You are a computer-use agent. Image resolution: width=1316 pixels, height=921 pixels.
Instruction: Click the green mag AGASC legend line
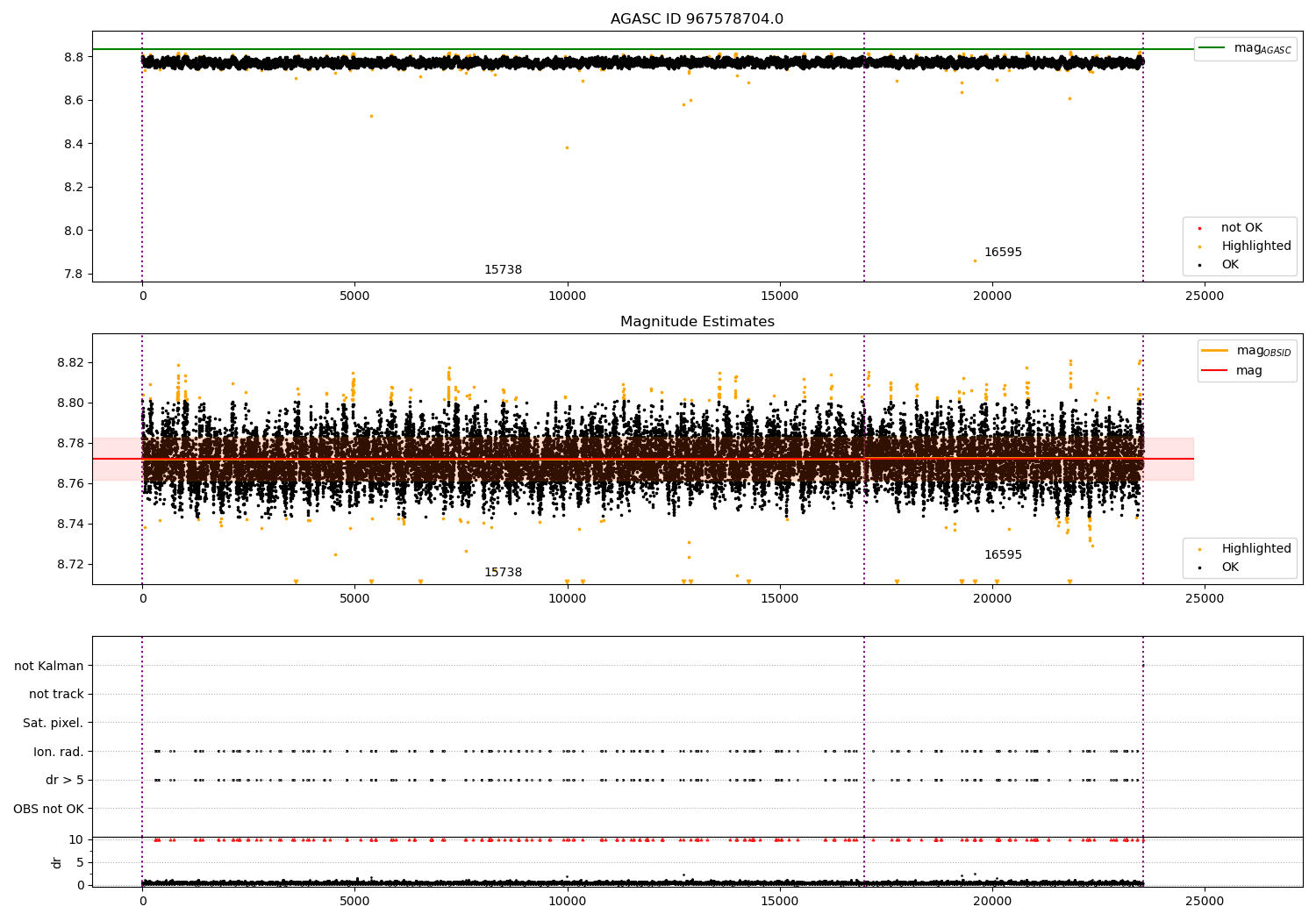(1212, 48)
